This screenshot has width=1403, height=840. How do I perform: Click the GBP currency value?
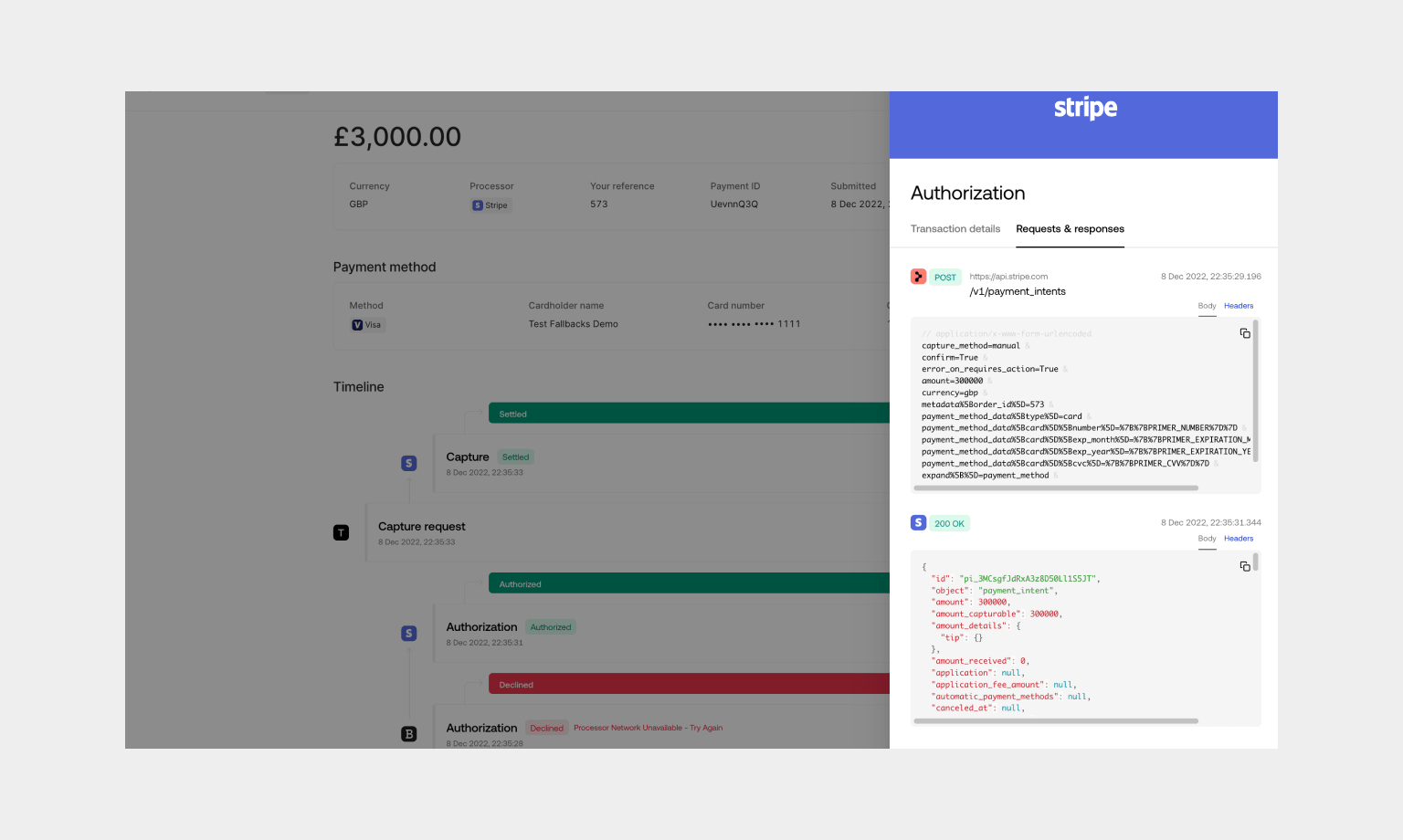pyautogui.click(x=358, y=205)
